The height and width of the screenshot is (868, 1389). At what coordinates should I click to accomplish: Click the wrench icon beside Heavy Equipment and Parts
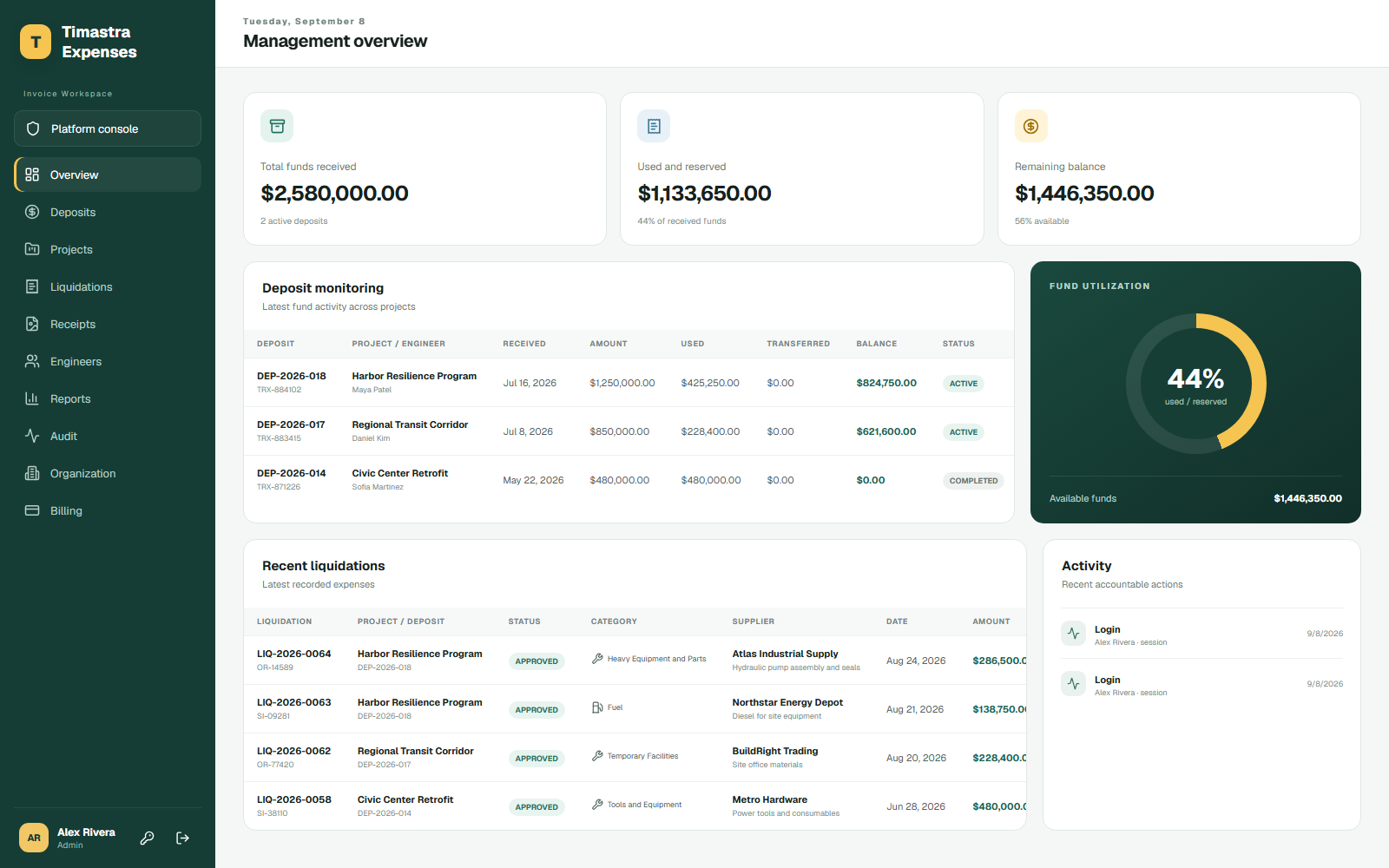click(x=597, y=659)
